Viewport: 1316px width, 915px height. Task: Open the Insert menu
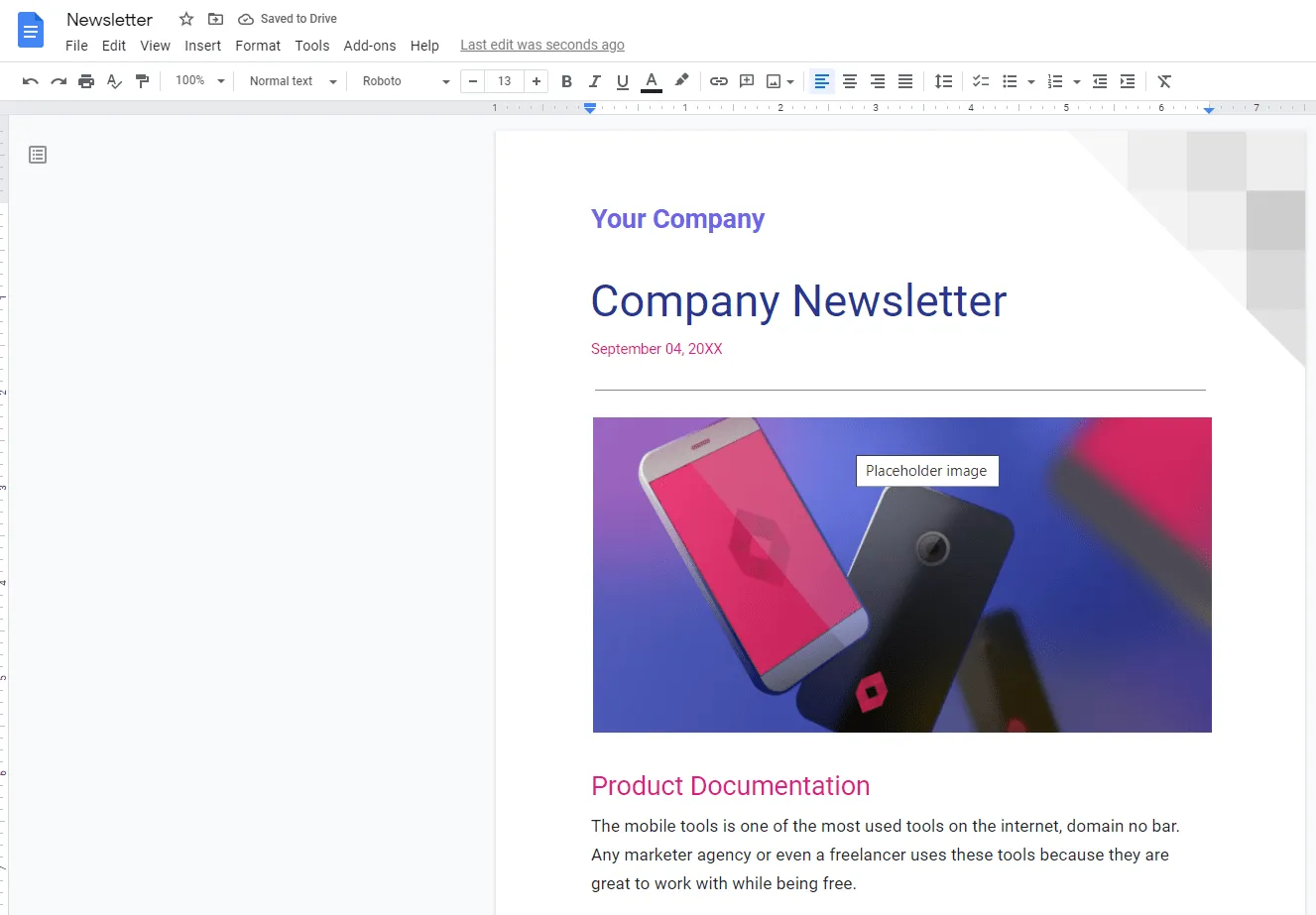pyautogui.click(x=202, y=46)
